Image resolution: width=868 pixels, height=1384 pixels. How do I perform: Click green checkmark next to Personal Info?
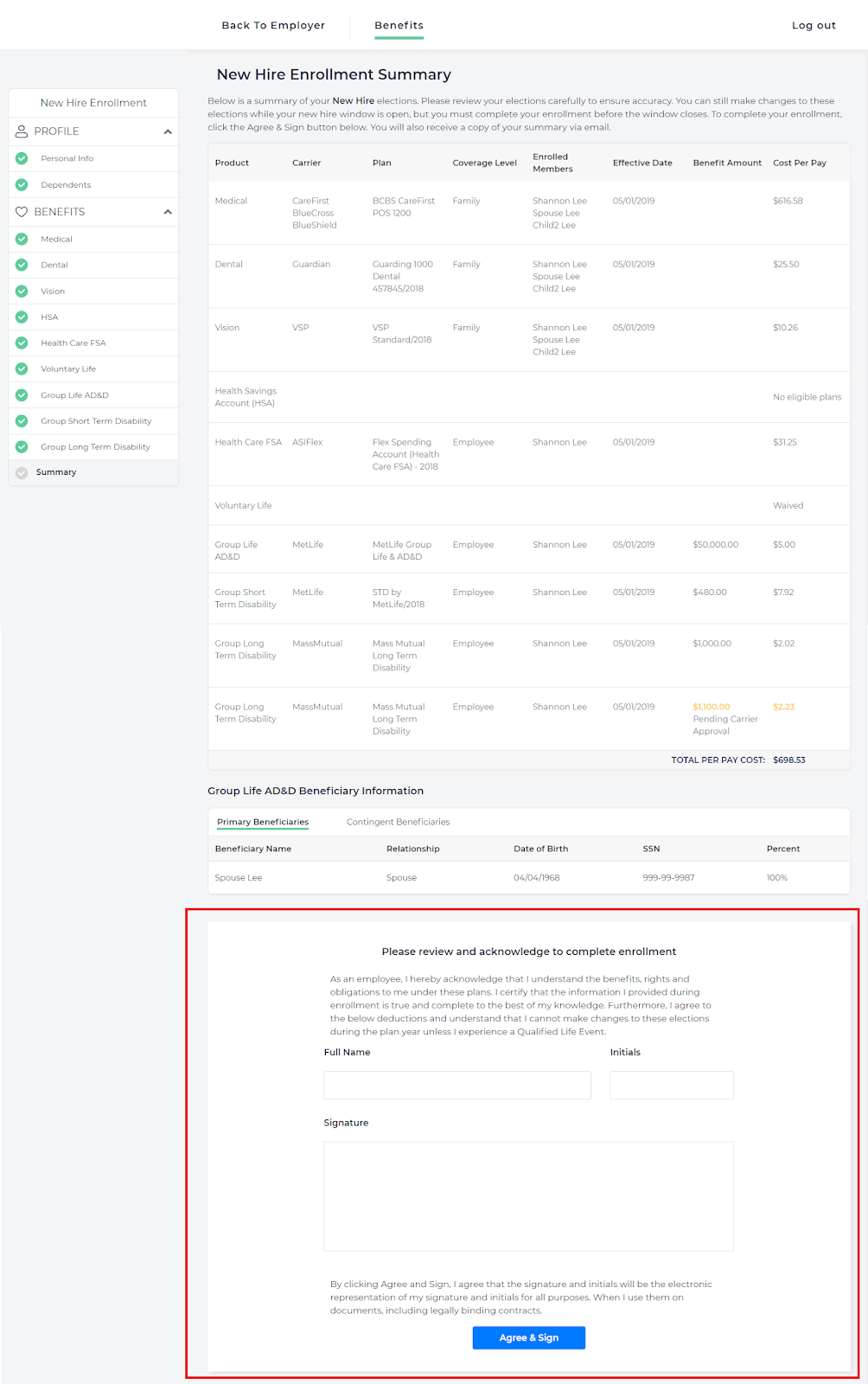click(x=22, y=158)
